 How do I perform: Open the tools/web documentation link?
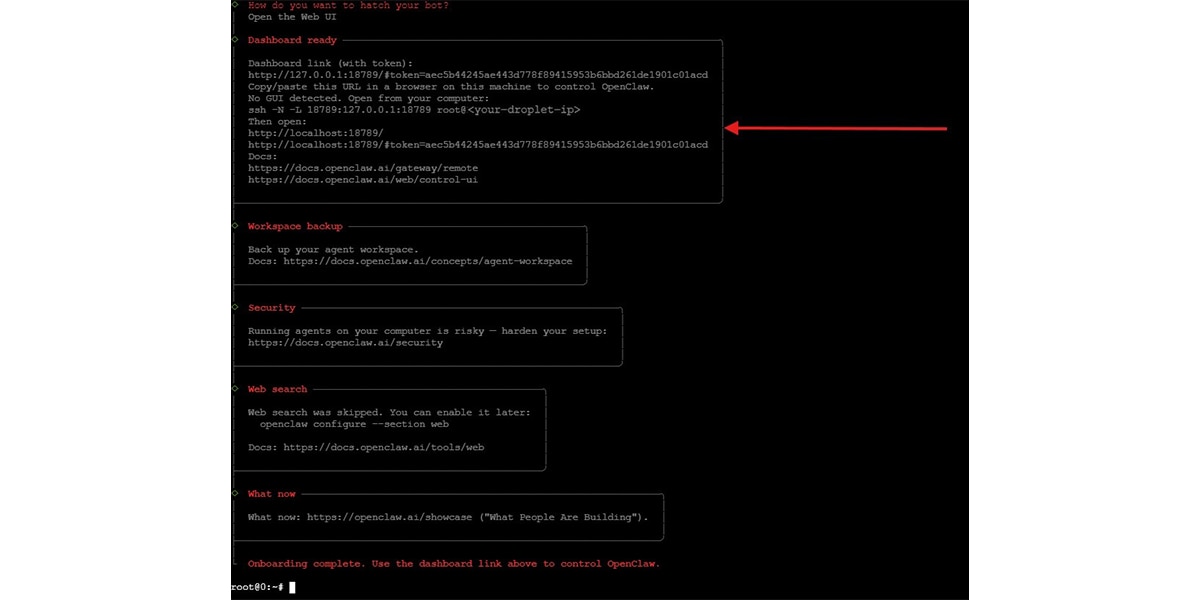click(x=386, y=447)
